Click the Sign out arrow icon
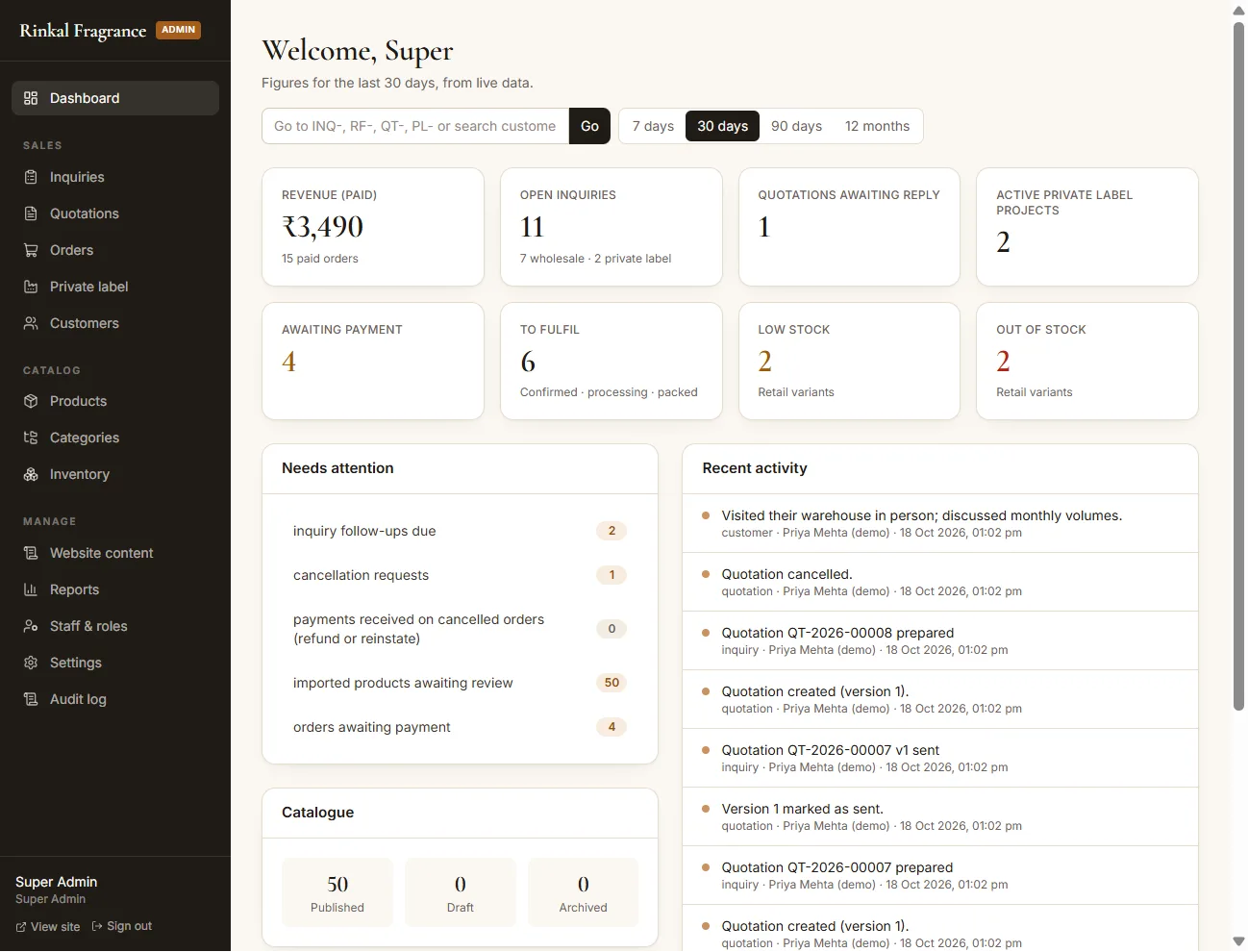Viewport: 1248px width, 952px height. click(97, 926)
